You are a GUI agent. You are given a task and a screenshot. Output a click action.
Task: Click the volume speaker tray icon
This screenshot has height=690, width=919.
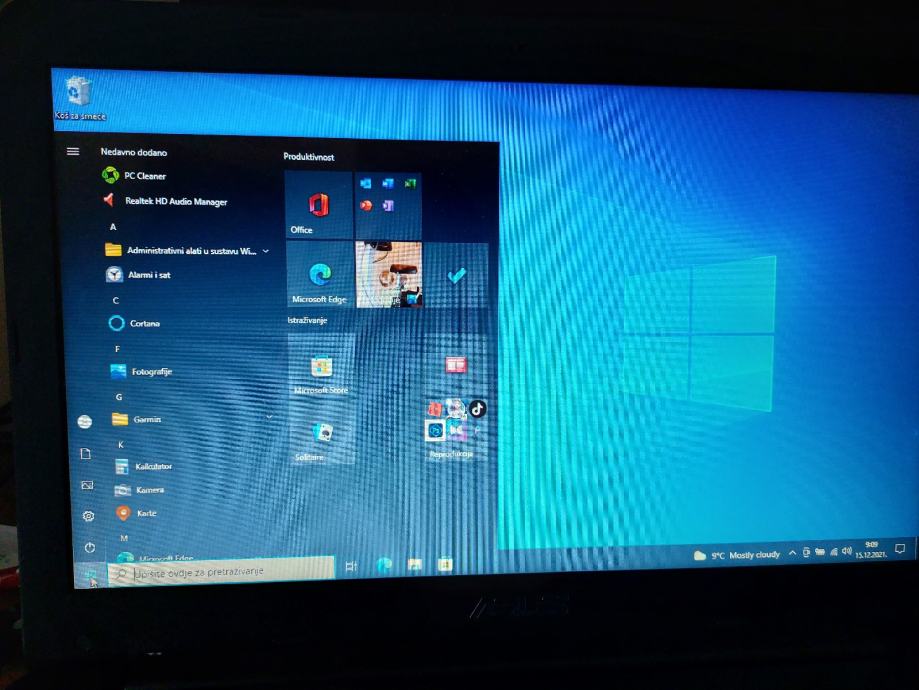click(x=846, y=551)
